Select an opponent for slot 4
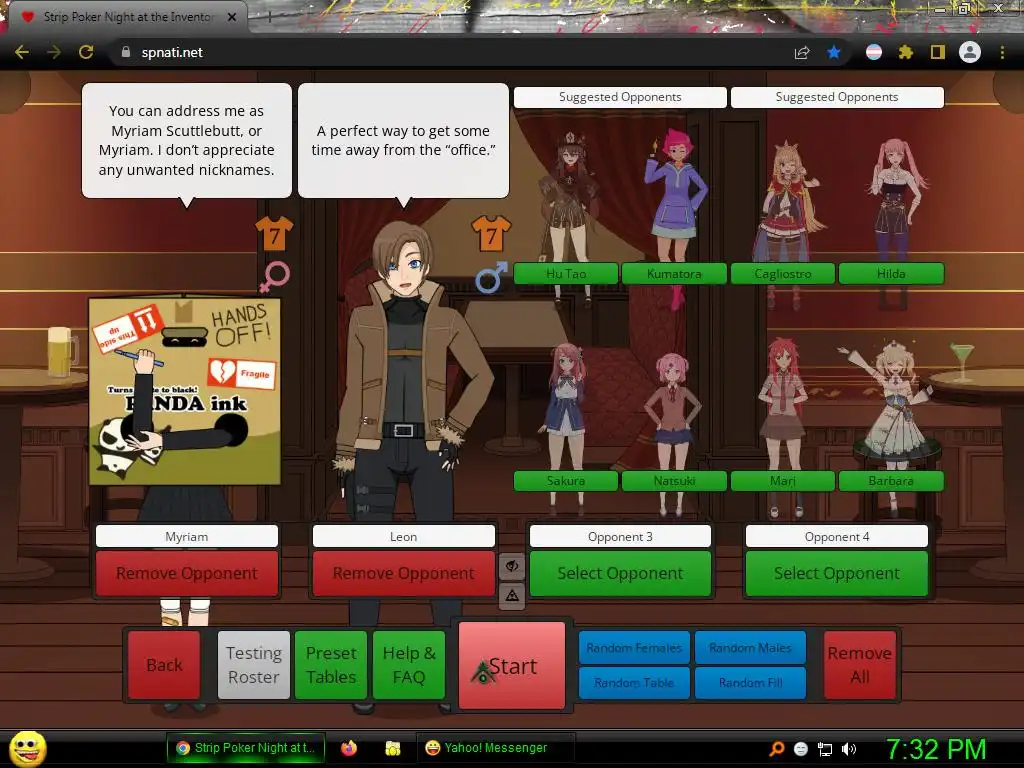The width and height of the screenshot is (1024, 768). click(x=837, y=573)
